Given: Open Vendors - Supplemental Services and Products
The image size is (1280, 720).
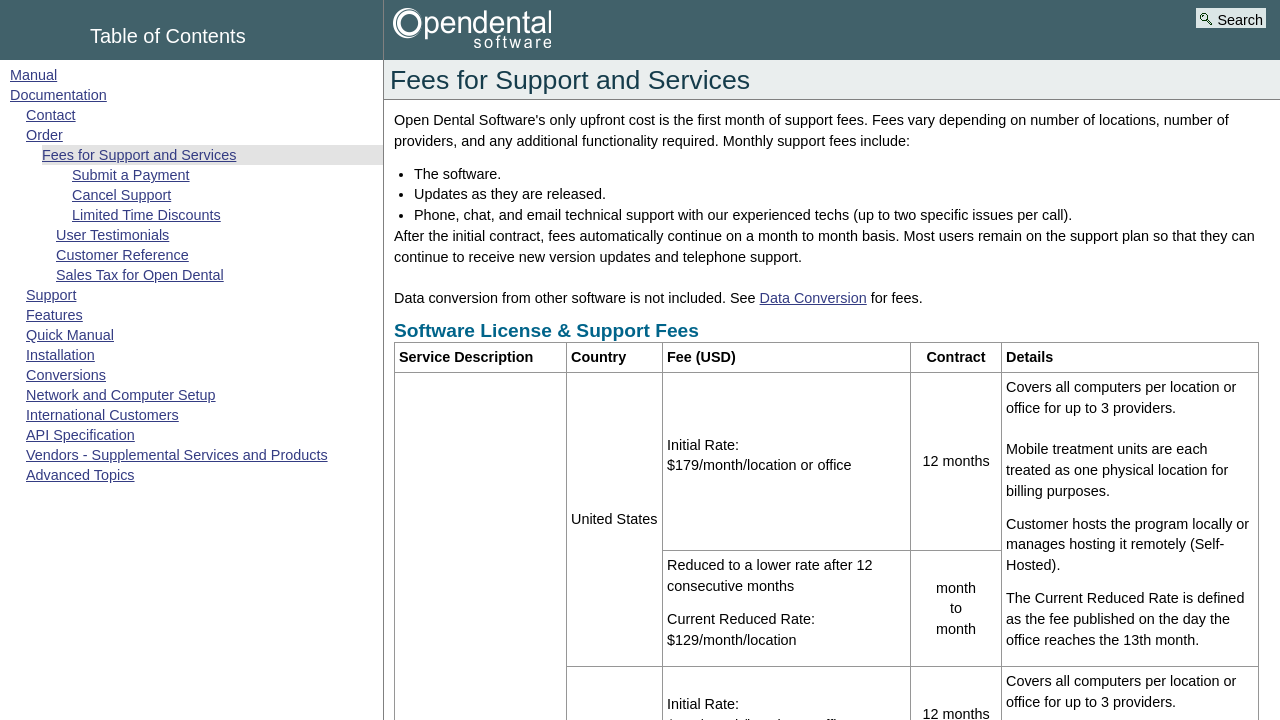Looking at the screenshot, I should pyautogui.click(x=176, y=455).
